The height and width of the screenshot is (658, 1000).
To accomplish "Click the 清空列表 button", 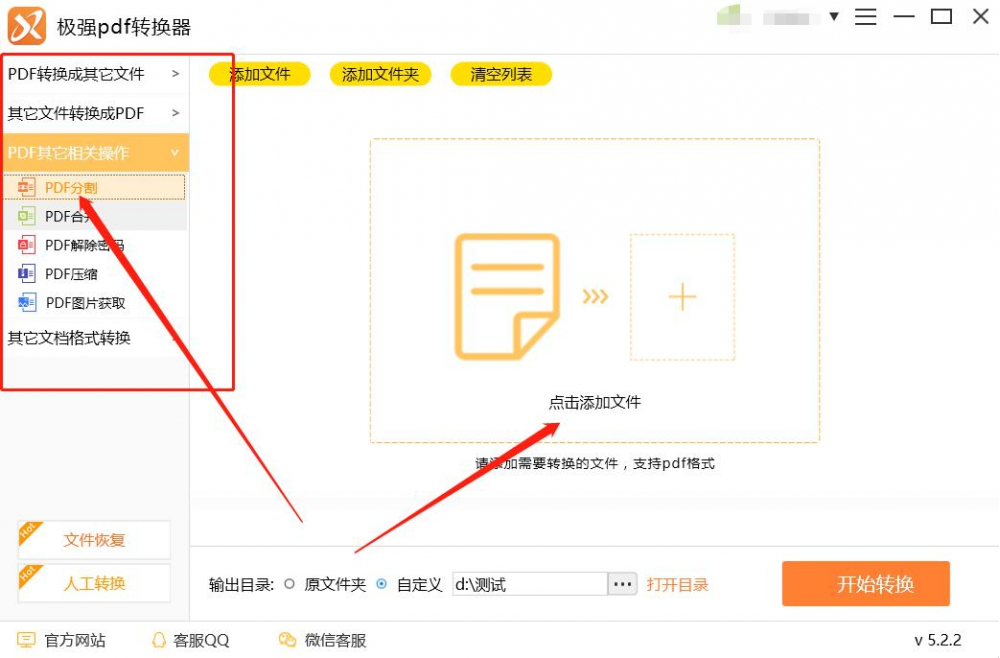I will click(x=501, y=74).
